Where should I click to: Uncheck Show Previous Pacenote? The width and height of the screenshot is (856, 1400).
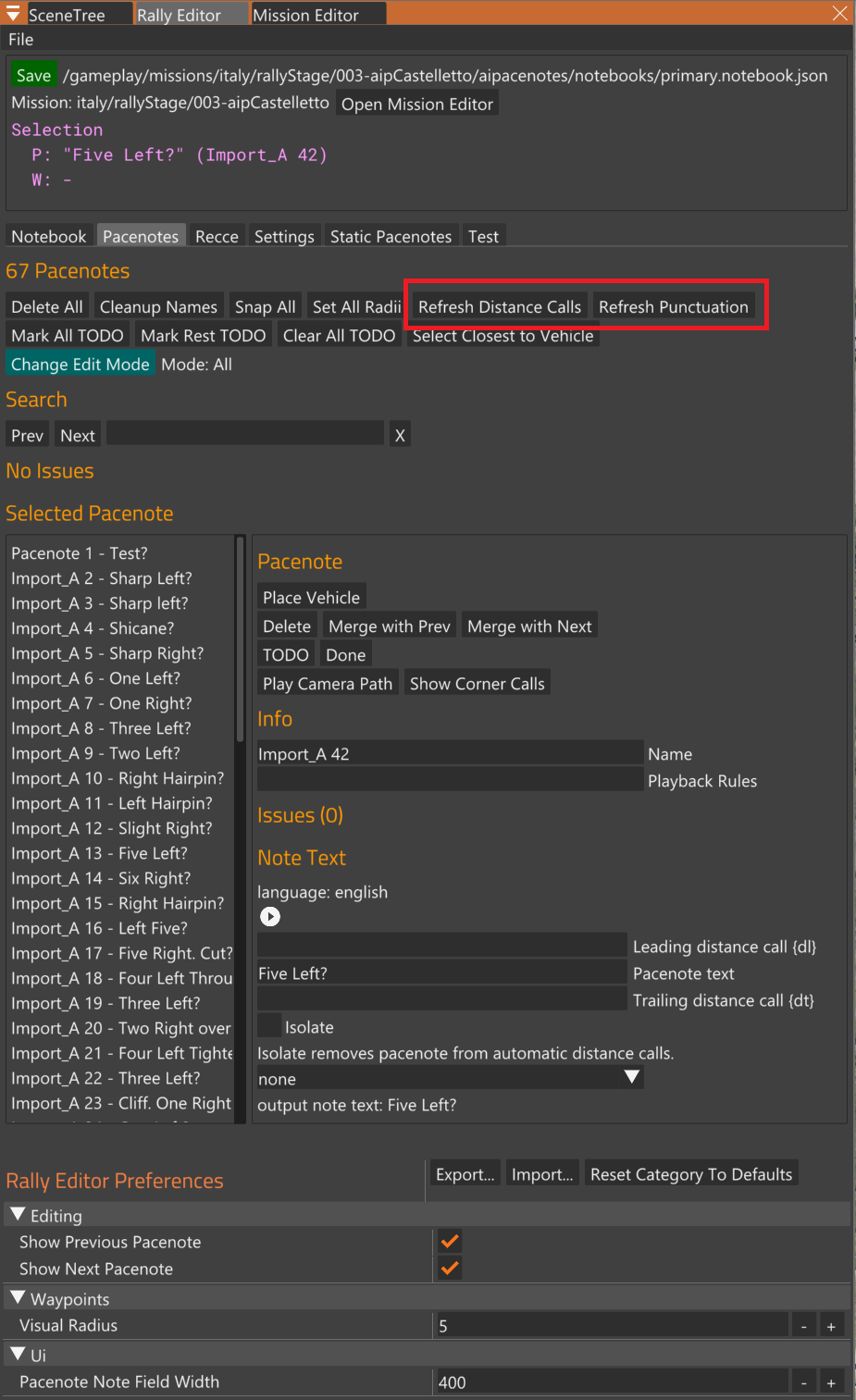coord(450,1242)
